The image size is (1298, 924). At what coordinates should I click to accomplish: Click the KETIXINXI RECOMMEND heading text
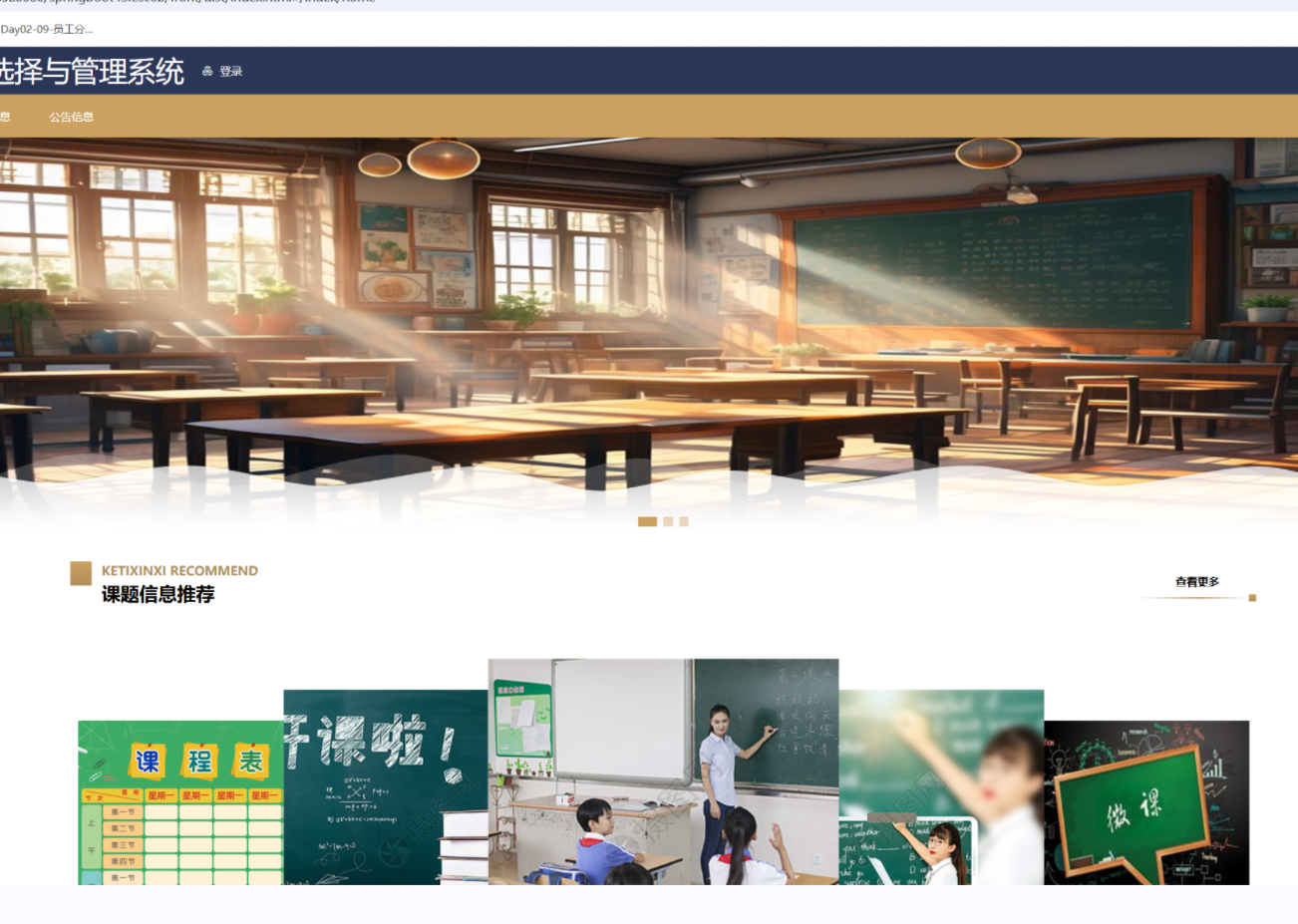click(179, 571)
